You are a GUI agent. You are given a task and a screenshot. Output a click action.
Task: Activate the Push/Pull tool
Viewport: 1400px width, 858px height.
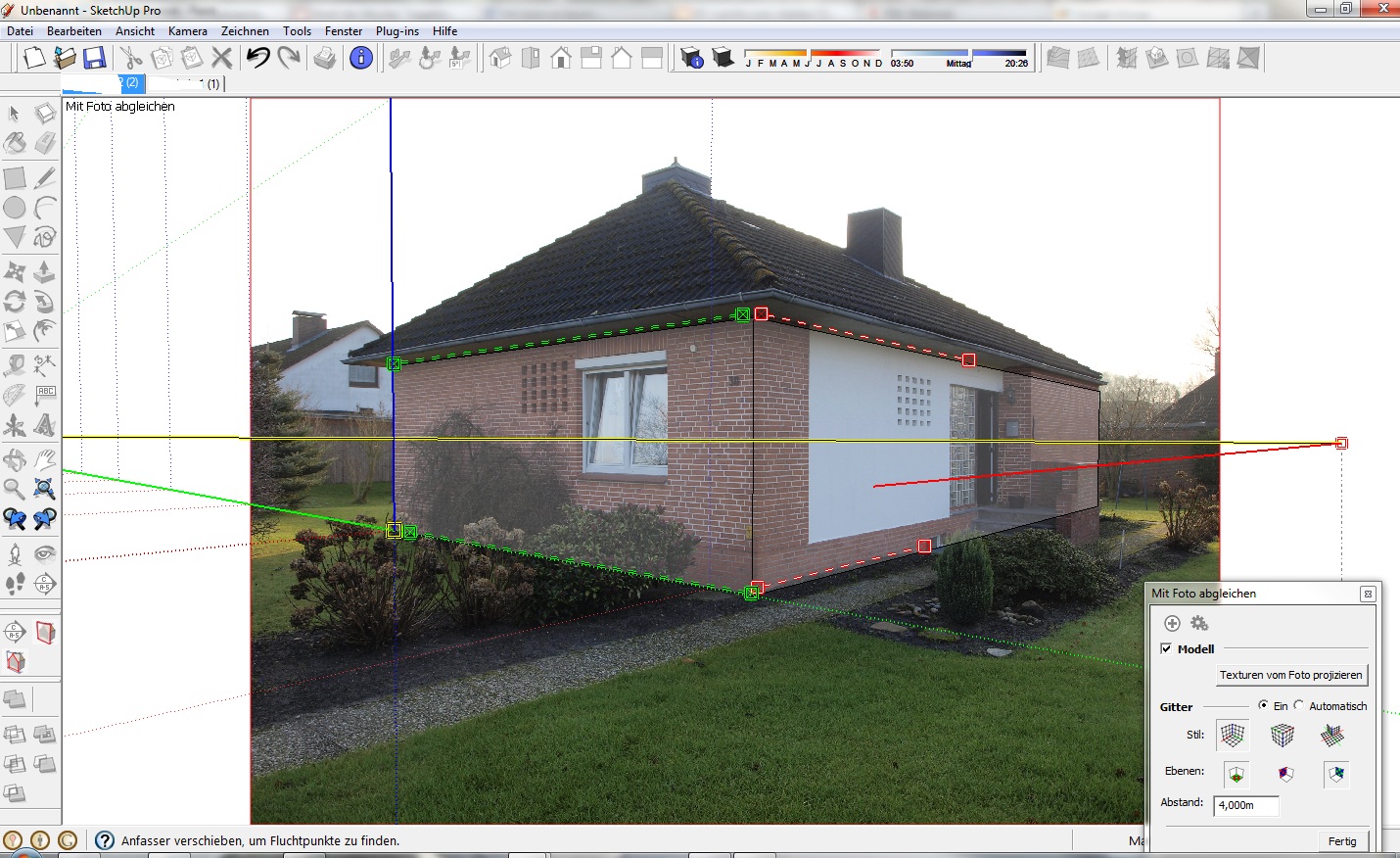(45, 271)
